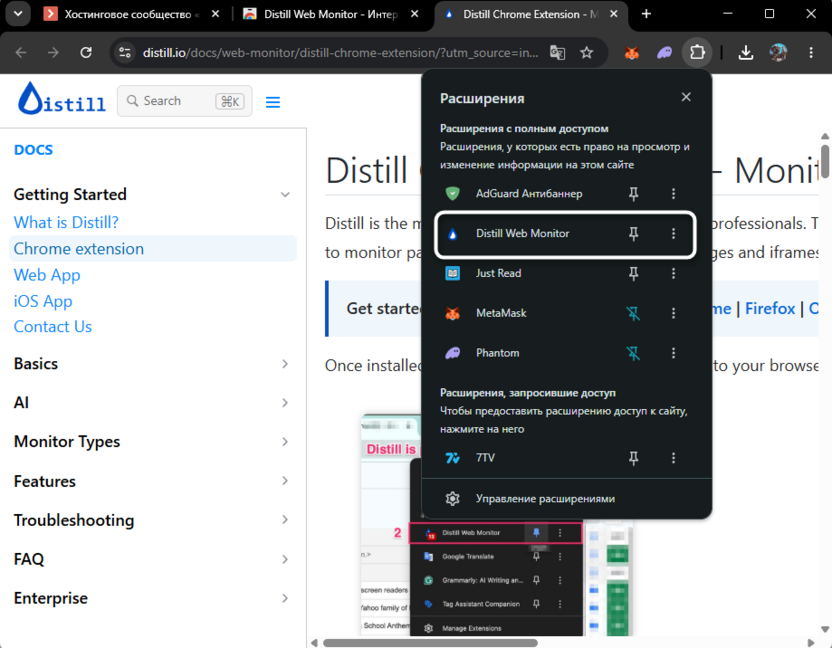Click the Phantom ghost icon in browser toolbar
The image size is (832, 648).
[664, 52]
